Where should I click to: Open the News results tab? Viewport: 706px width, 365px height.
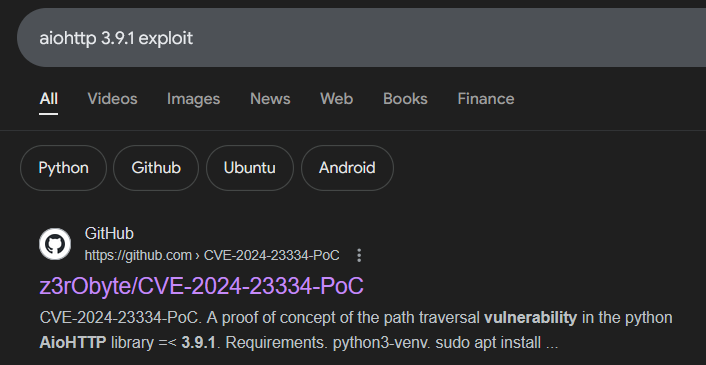[x=270, y=99]
